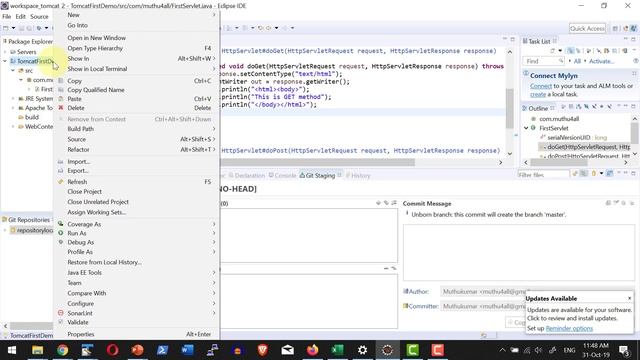Open the Reminder options link
The height and width of the screenshot is (360, 640).
point(569,329)
